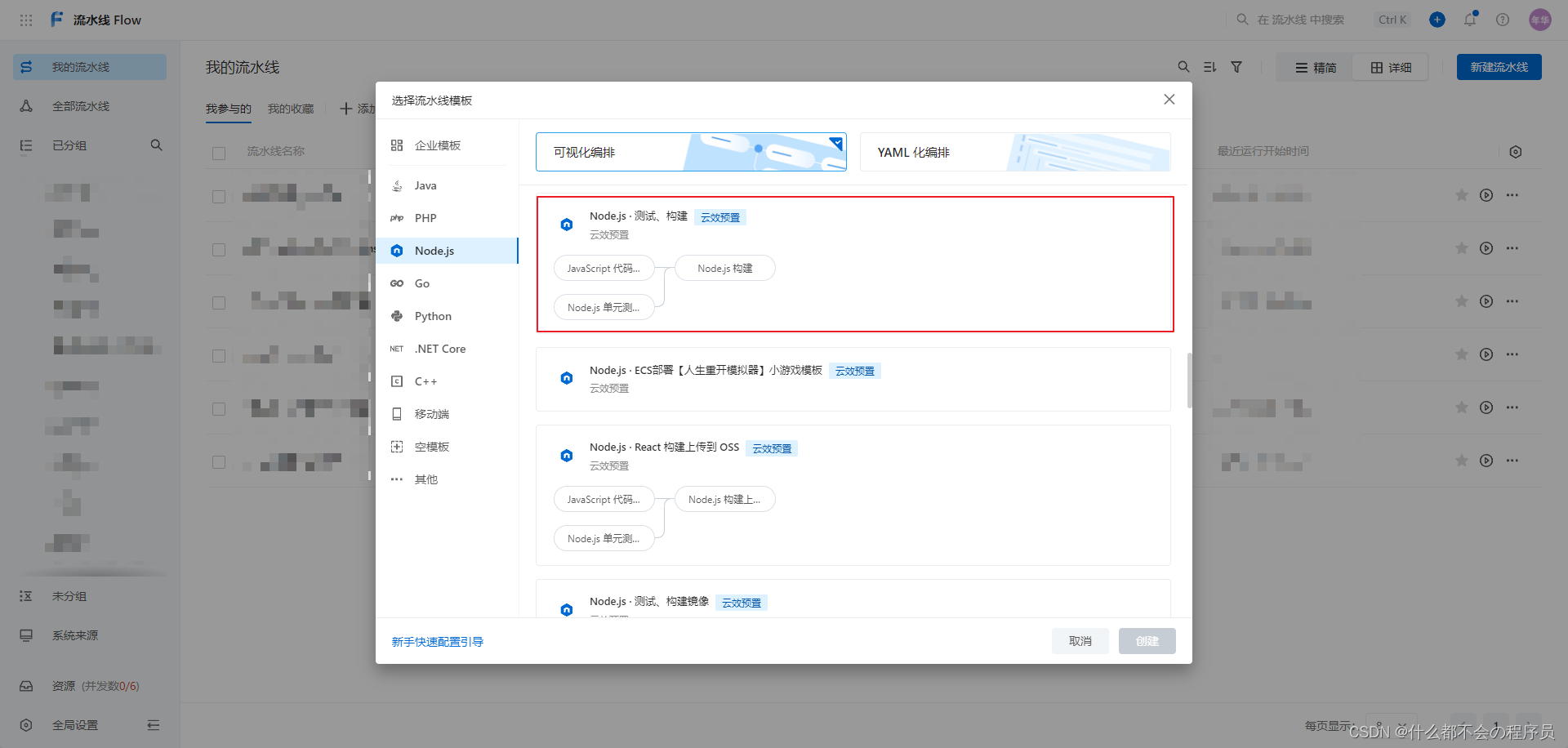Open the app grid launcher icon
The width and height of the screenshot is (1568, 748).
pos(26,20)
